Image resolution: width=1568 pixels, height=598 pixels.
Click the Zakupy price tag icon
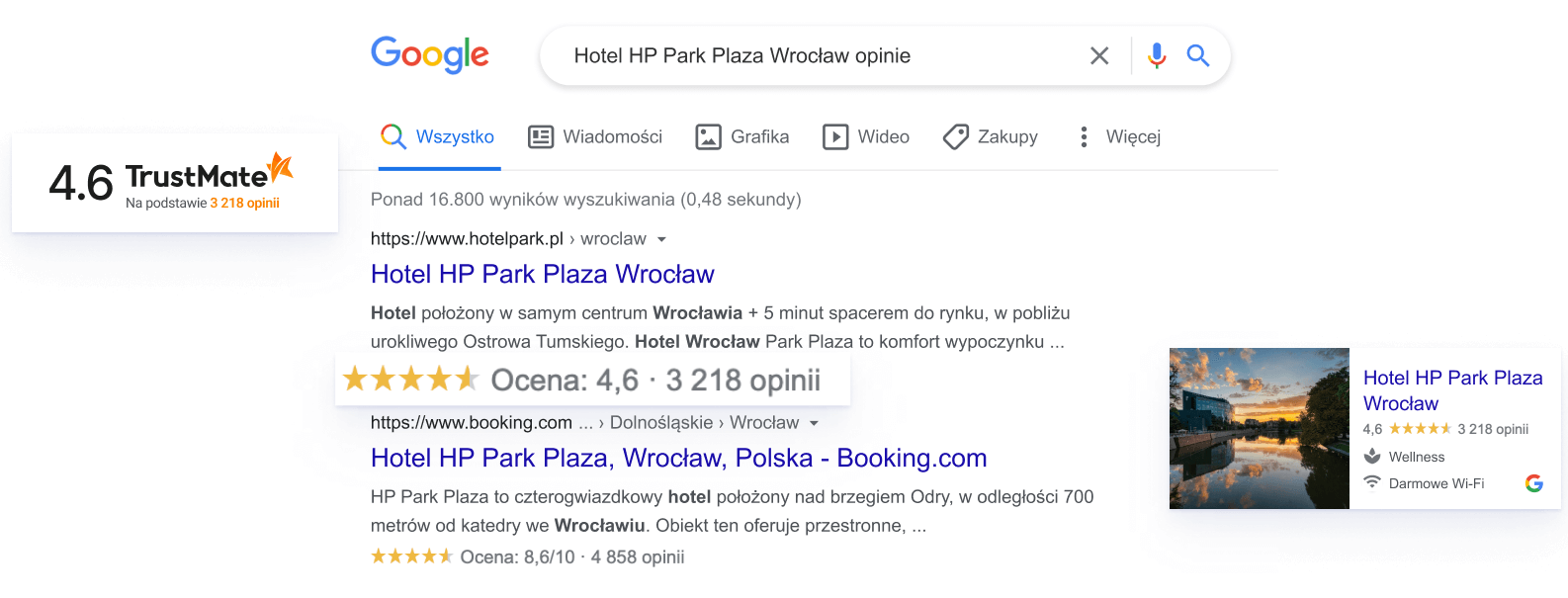tap(956, 136)
